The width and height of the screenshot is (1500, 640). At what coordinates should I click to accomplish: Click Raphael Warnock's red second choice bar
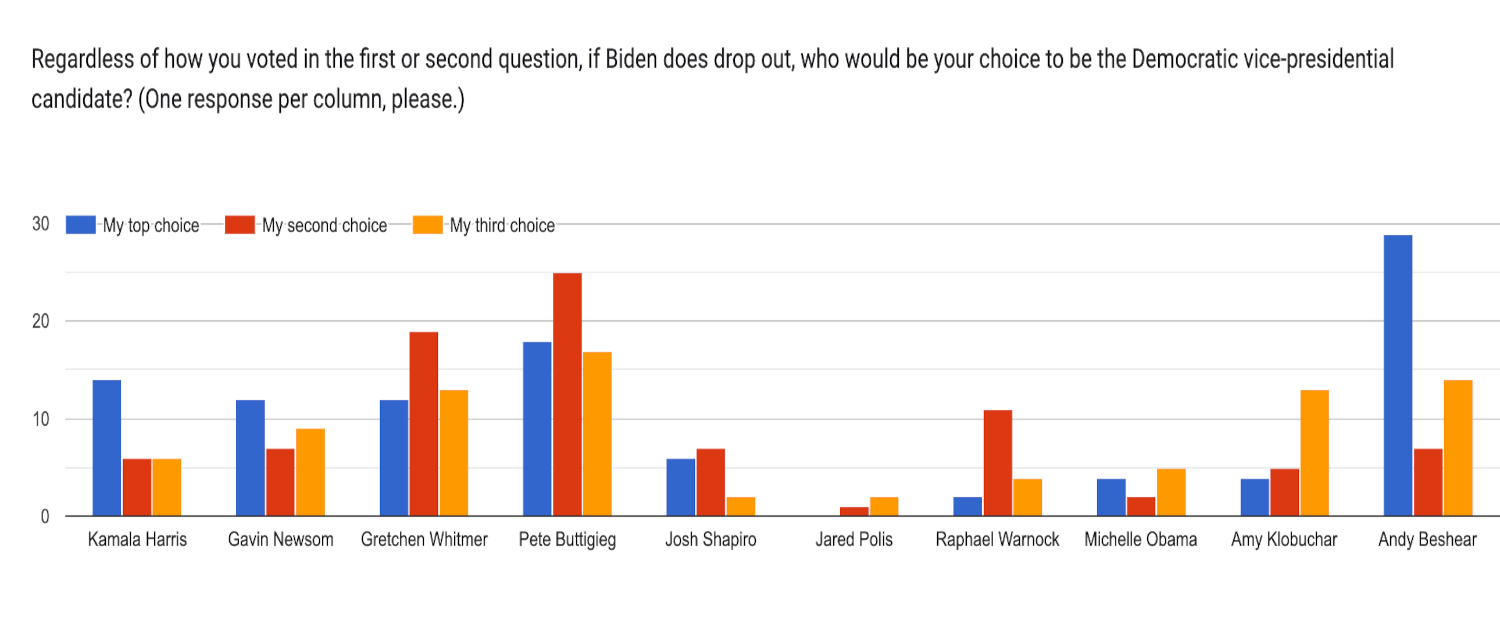pyautogui.click(x=997, y=463)
